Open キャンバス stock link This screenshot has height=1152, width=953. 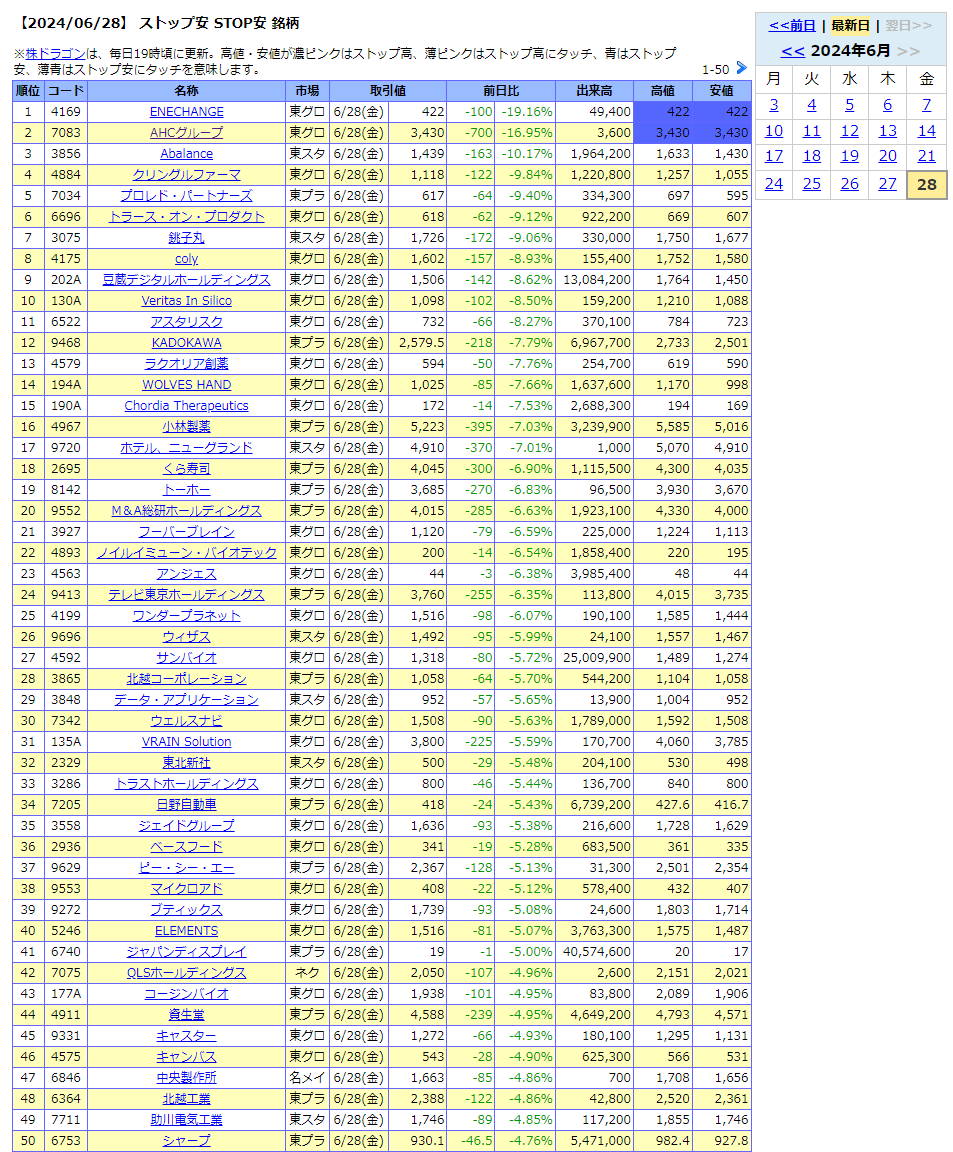[x=187, y=1057]
